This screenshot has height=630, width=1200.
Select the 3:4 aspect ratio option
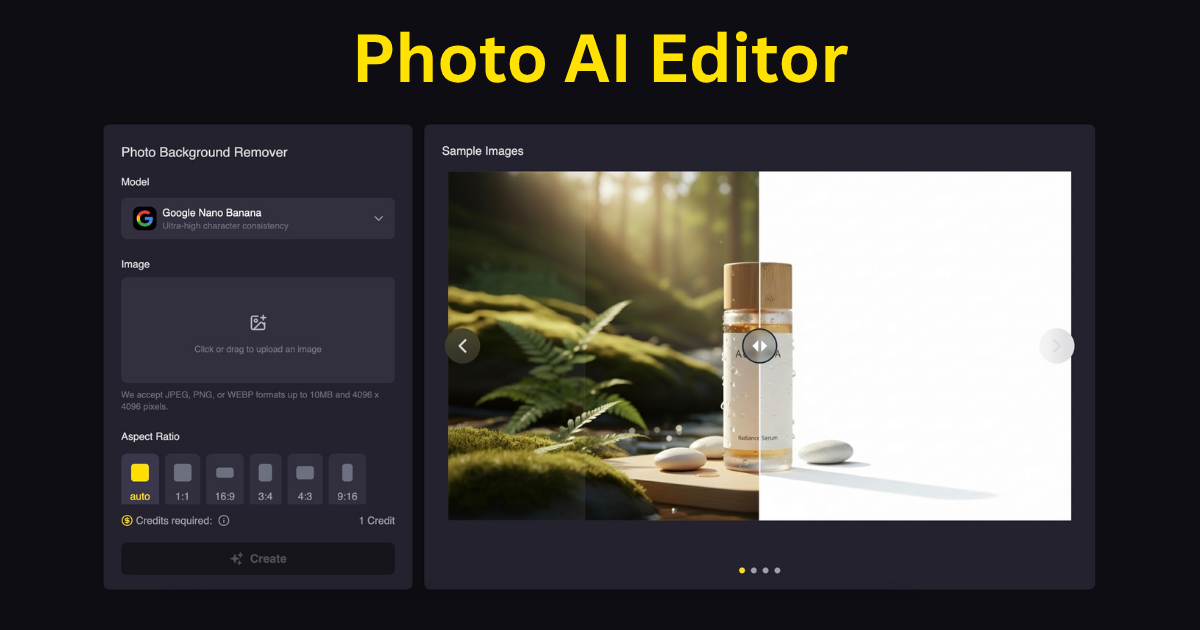[x=265, y=473]
